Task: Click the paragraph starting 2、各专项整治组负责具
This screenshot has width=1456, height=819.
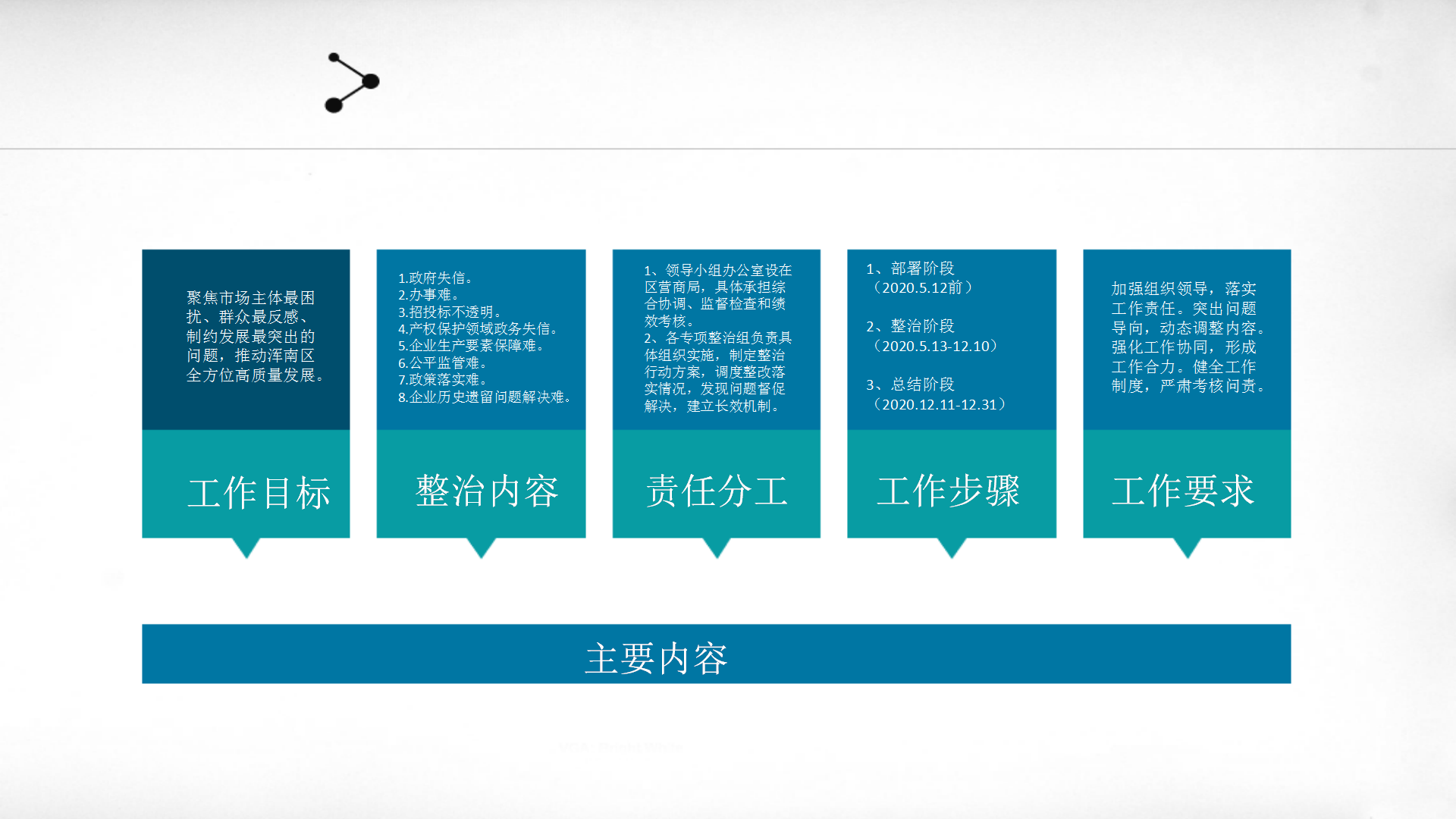Action: [717, 372]
